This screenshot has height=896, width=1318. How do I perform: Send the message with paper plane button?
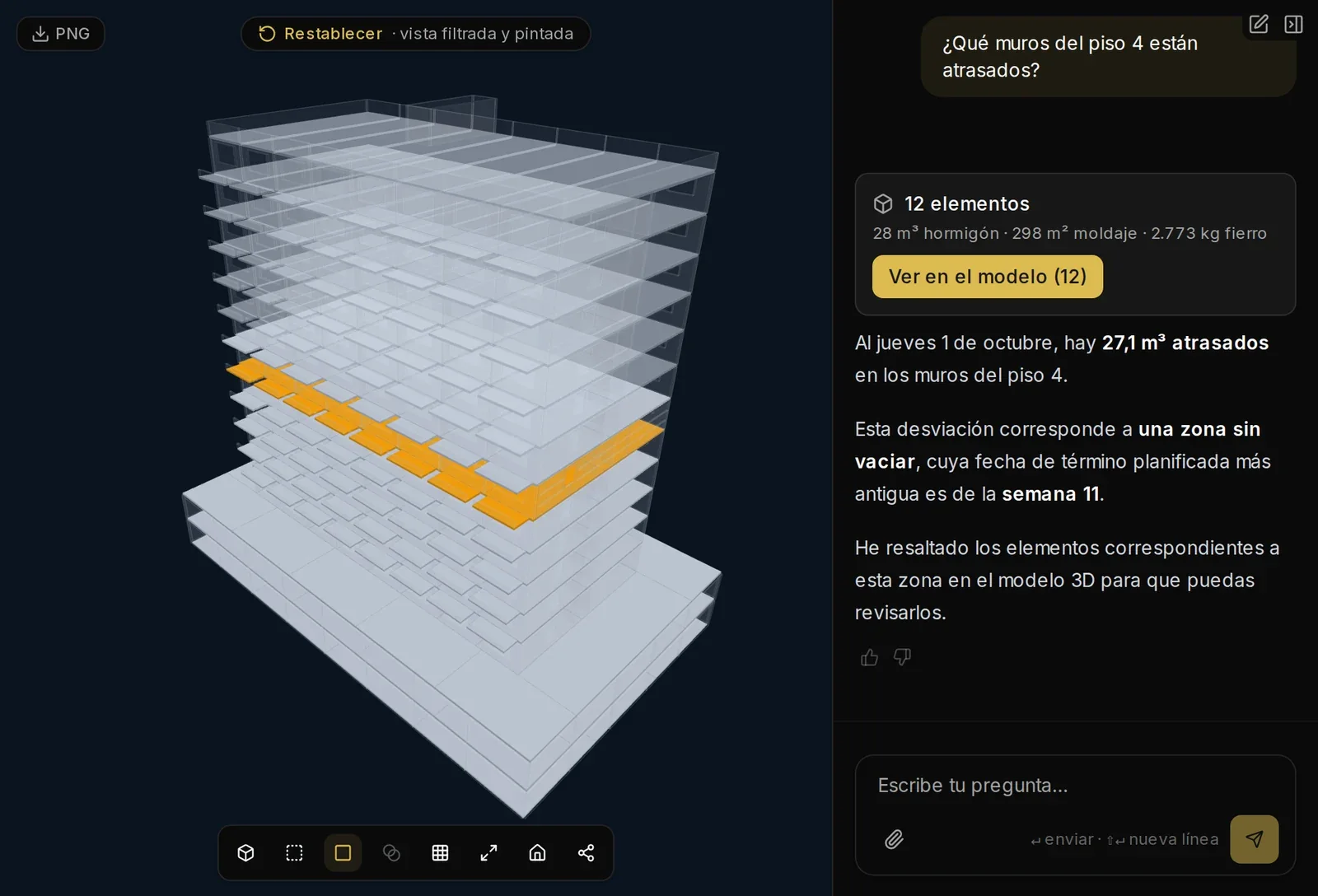tap(1254, 839)
